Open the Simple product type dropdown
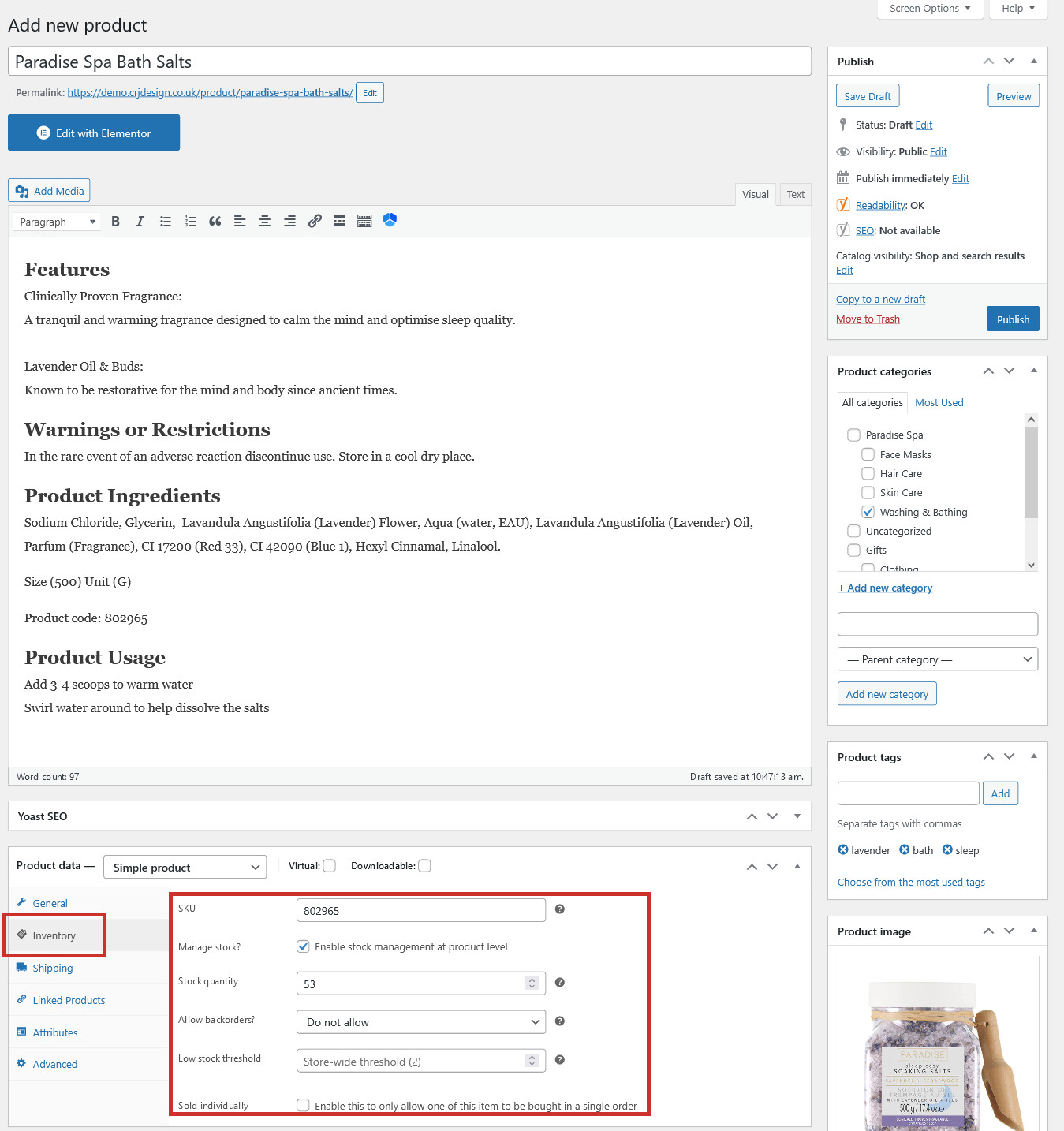Screen dimensions: 1064x1131 pyautogui.click(x=185, y=868)
